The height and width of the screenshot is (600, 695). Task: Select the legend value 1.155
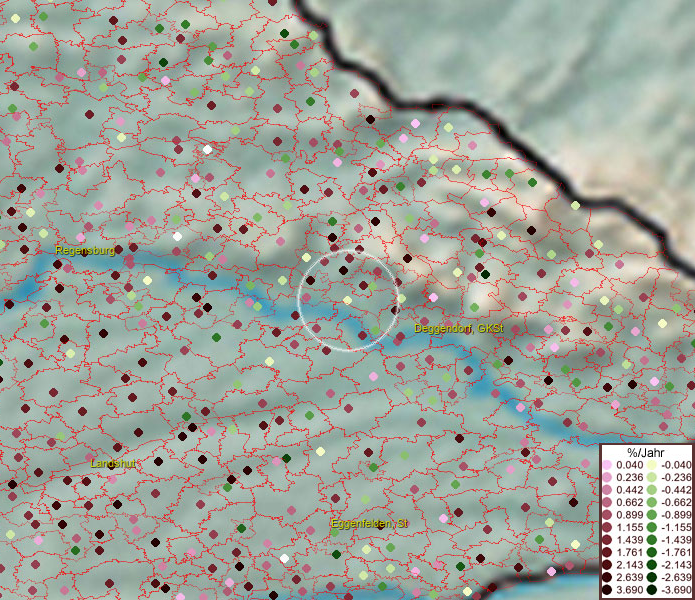[x=630, y=527]
